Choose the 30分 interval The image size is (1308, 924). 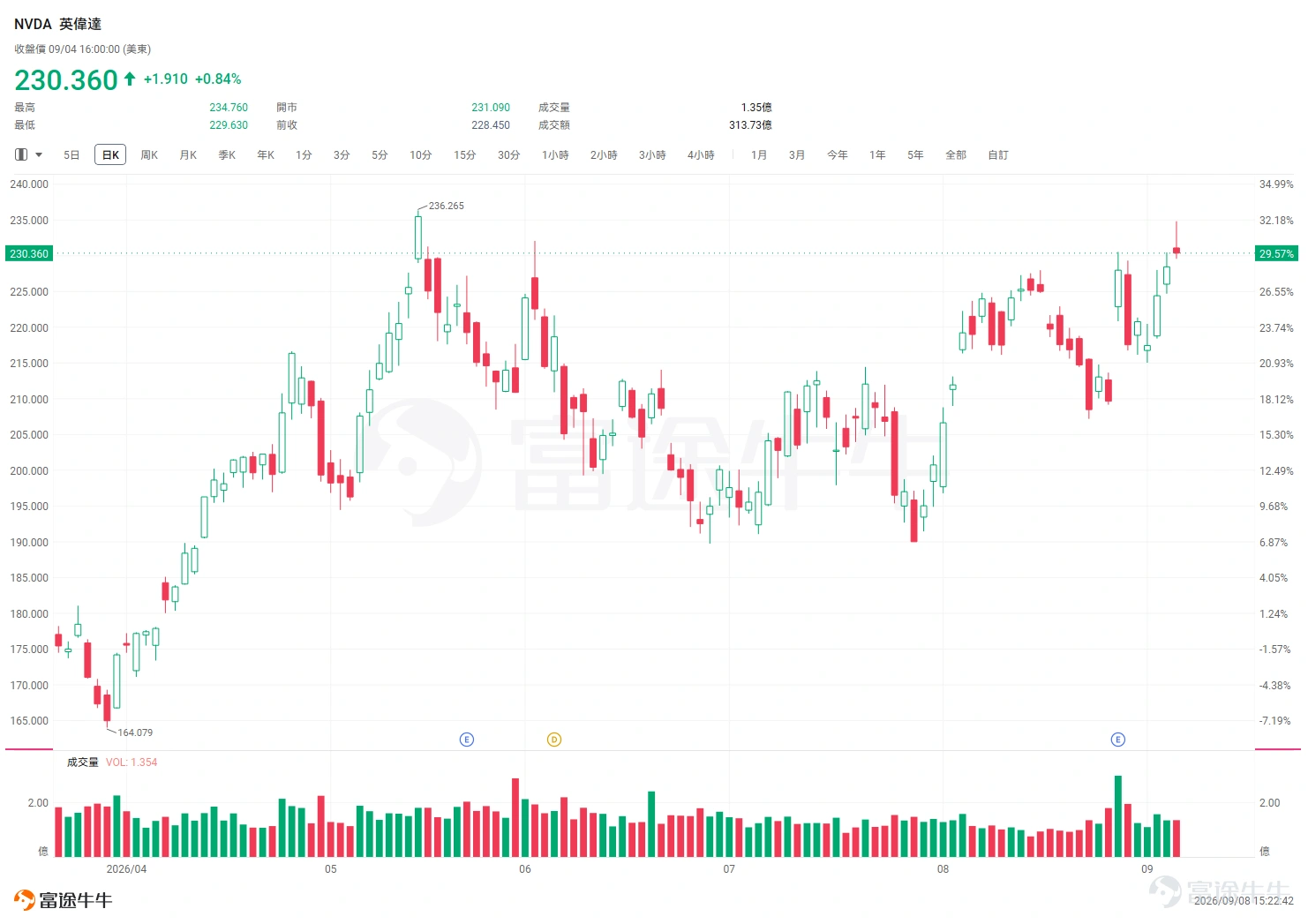509,155
